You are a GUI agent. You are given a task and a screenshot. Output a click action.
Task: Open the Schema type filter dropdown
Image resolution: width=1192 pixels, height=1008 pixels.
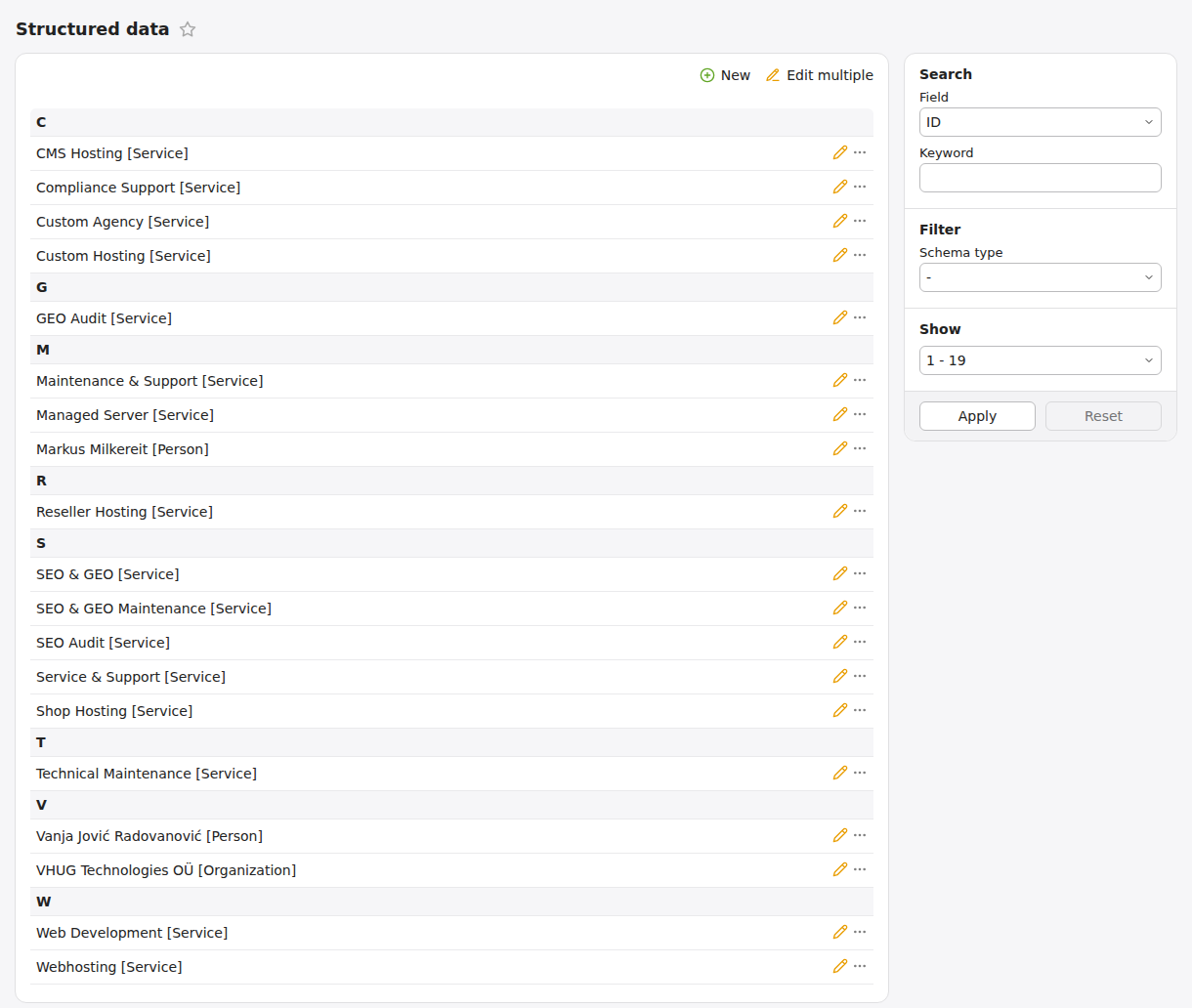tap(1040, 277)
